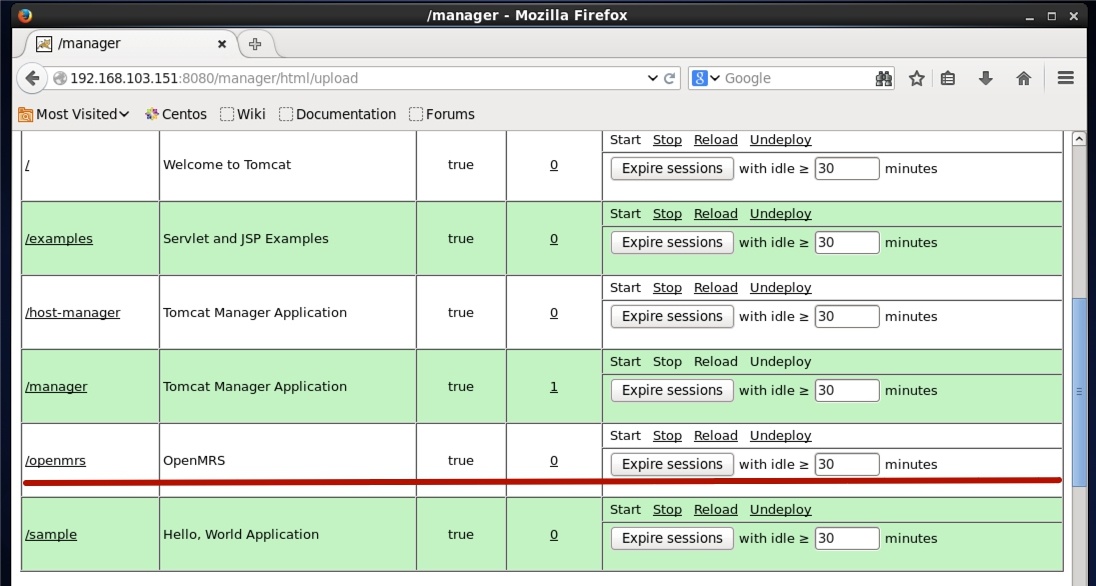1096x586 pixels.
Task: Edit idle minutes field for /openmrs
Action: pos(846,464)
